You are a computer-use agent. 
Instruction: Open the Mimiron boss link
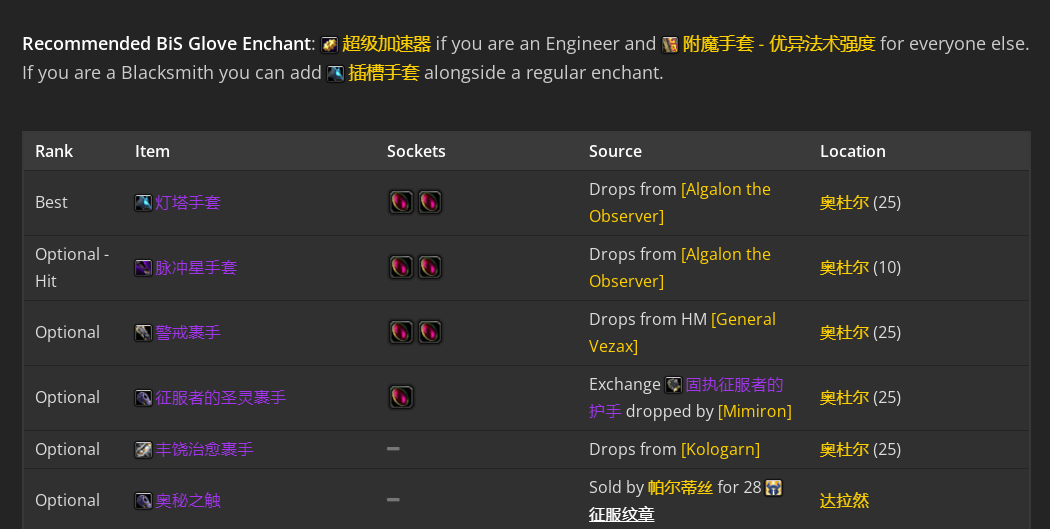pyautogui.click(x=754, y=411)
